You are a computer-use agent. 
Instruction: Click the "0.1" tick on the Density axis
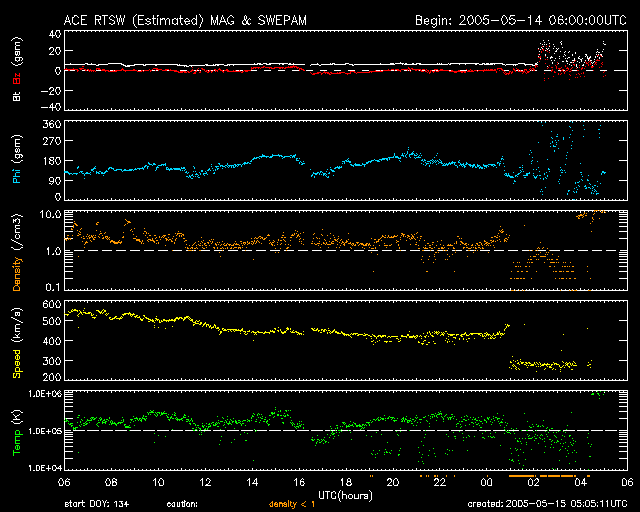[x=53, y=287]
